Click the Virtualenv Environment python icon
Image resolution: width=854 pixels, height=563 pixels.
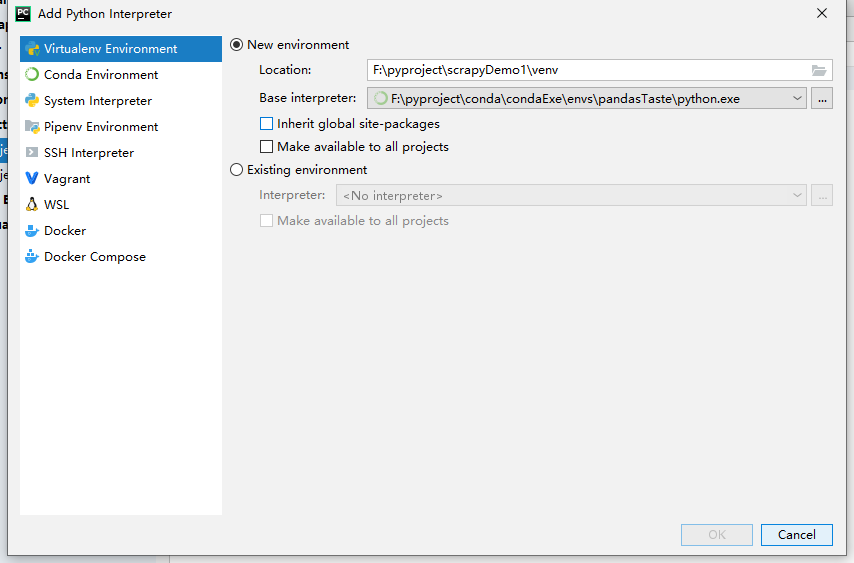point(32,49)
